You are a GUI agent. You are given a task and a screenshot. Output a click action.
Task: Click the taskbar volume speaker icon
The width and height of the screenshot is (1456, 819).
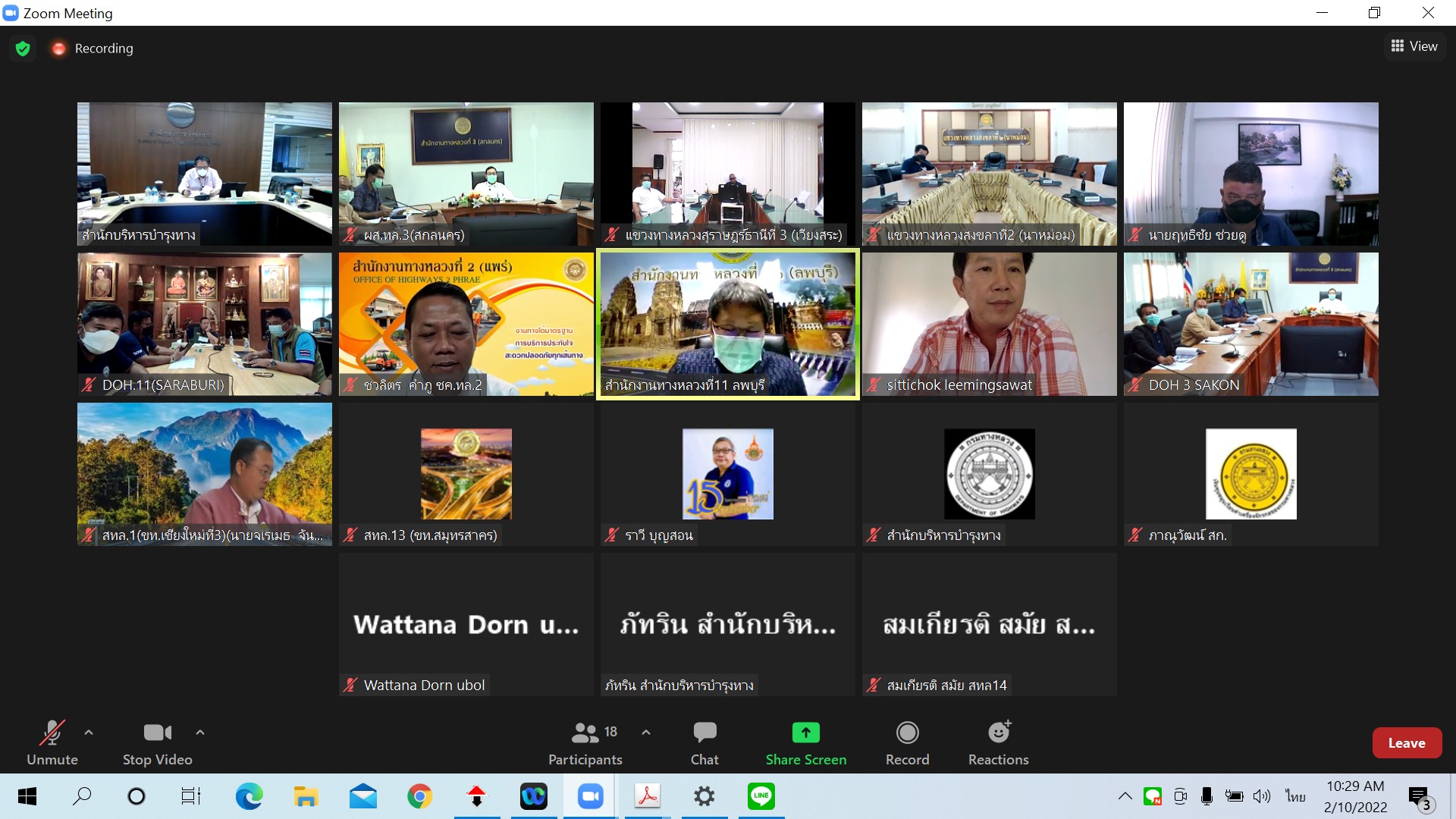(1261, 796)
